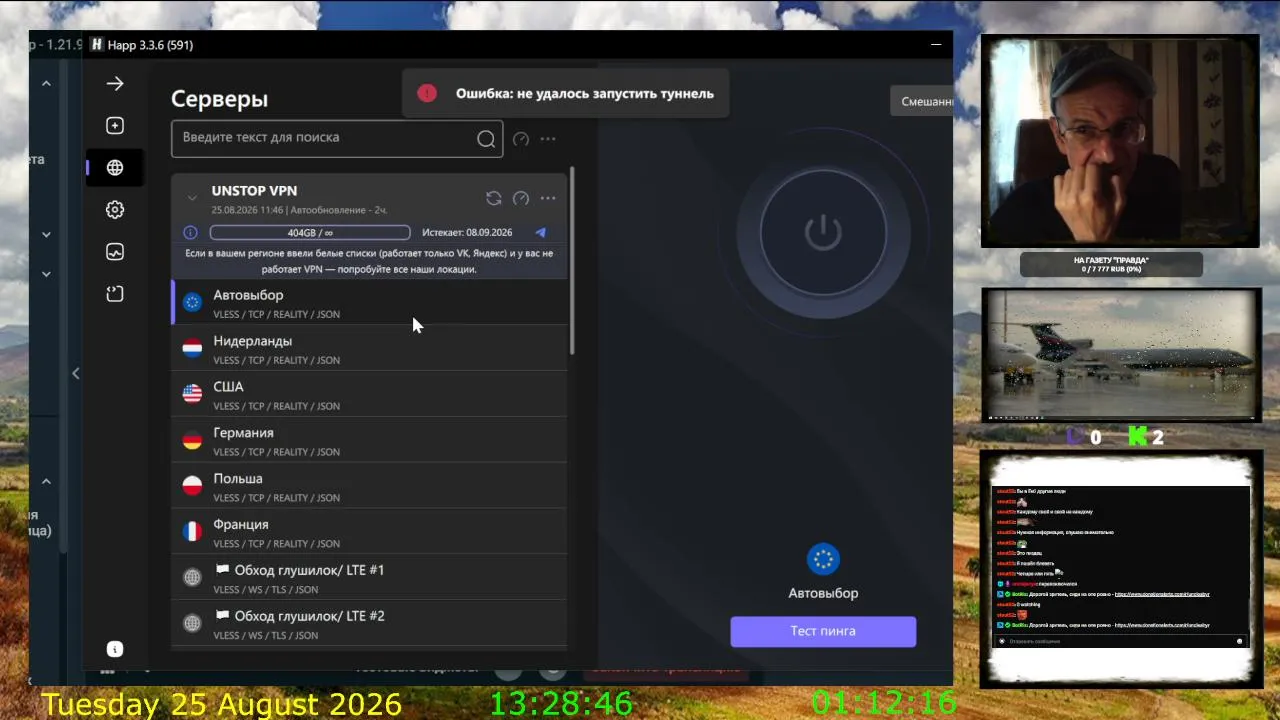Run ping test icon beside search field
Viewport: 1280px width, 720px height.
tap(521, 139)
